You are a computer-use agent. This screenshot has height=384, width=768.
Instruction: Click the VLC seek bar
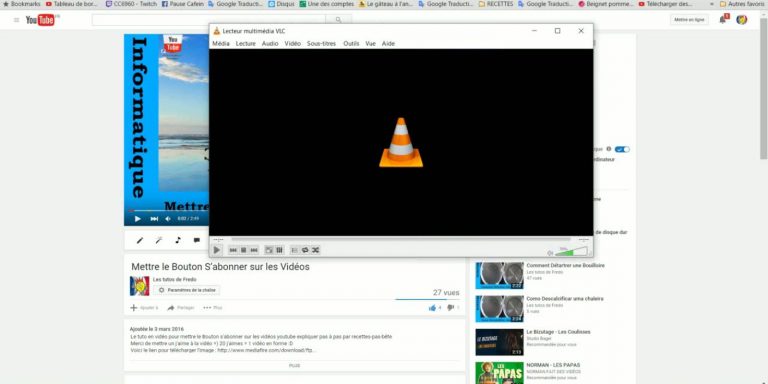click(x=401, y=240)
